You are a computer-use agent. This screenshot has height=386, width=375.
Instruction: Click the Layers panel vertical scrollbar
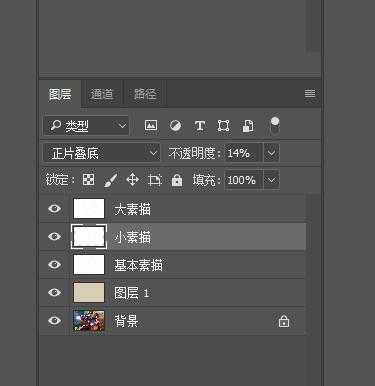tap(313, 289)
